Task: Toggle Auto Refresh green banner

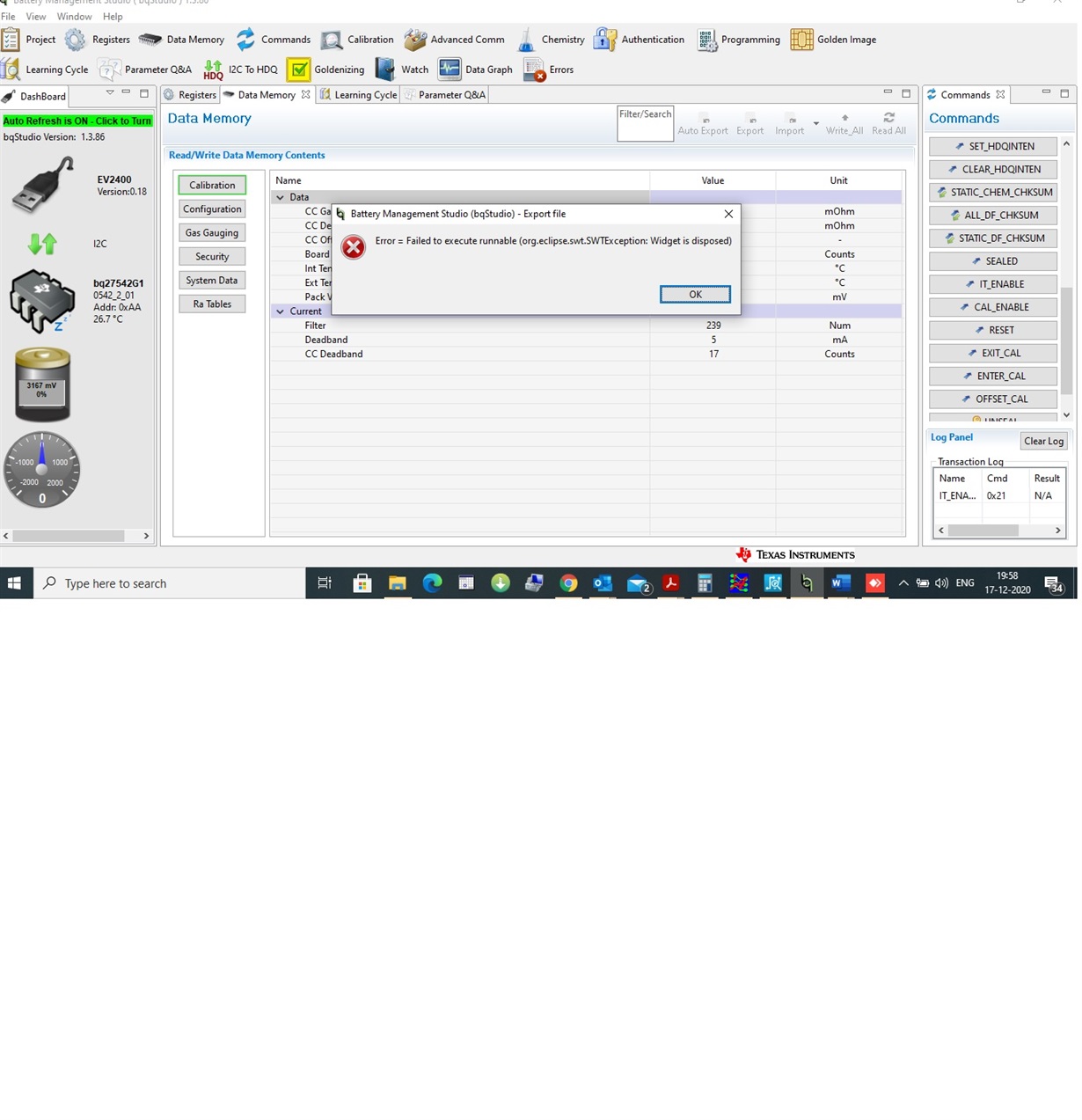Action: click(77, 121)
